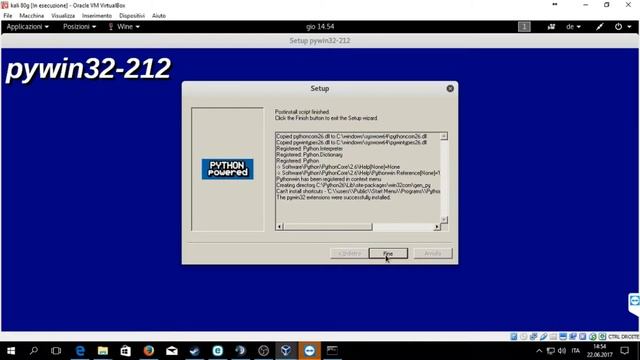Click left arrow of log horizontal scrollbar

point(280,227)
